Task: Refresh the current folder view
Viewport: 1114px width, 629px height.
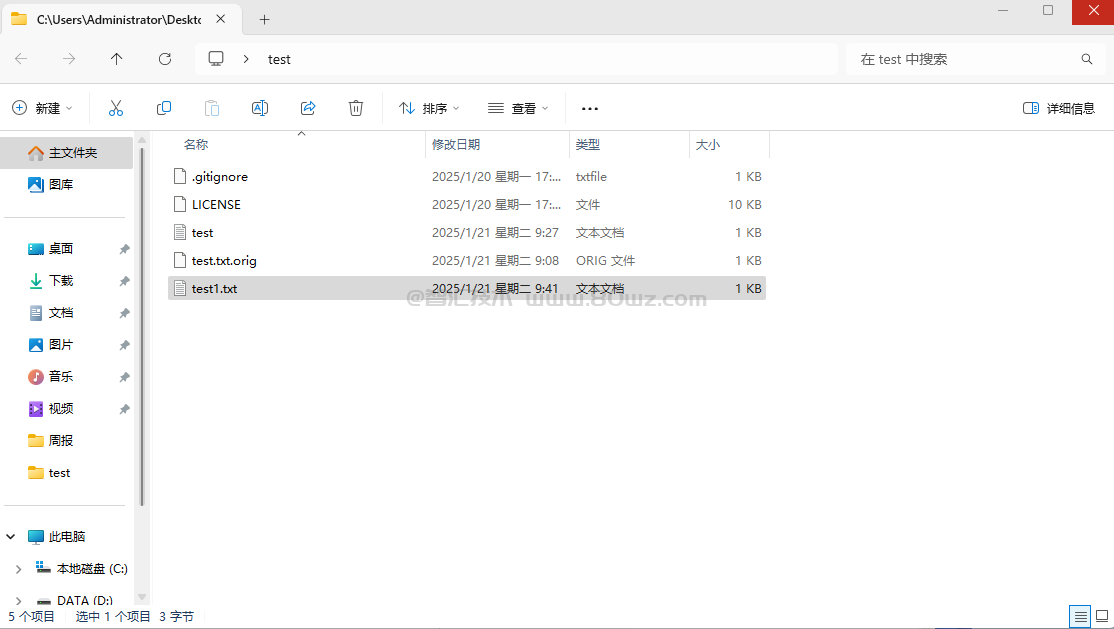Action: pos(165,59)
